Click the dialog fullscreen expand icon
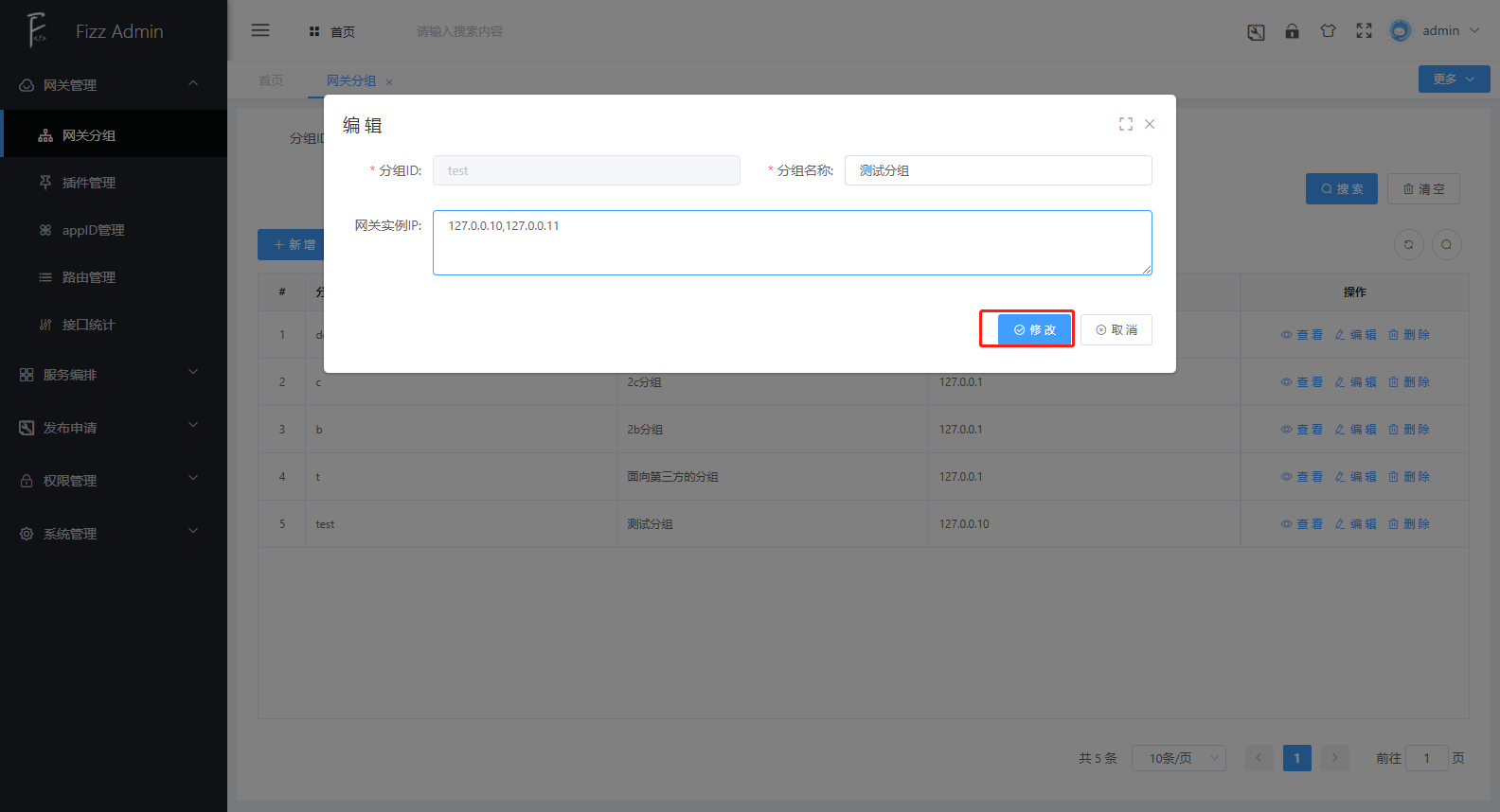Image resolution: width=1500 pixels, height=812 pixels. tap(1125, 124)
